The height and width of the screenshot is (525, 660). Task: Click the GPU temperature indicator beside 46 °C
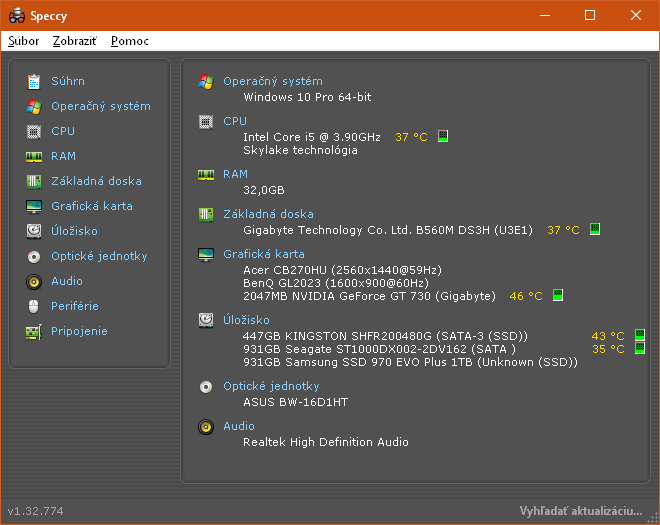(x=558, y=296)
